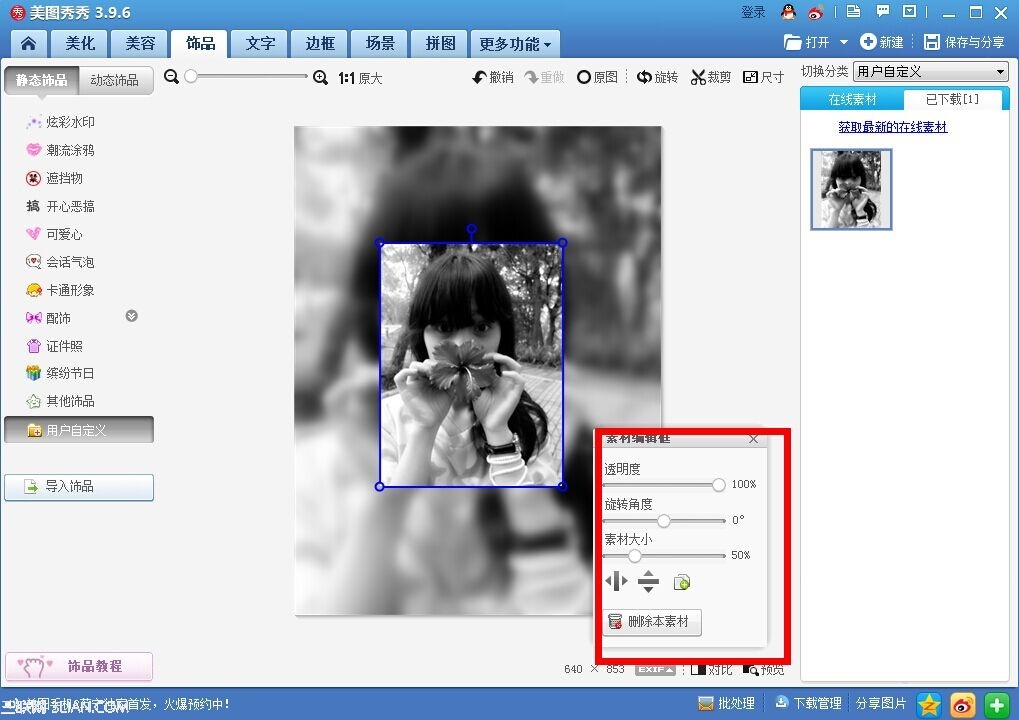Click the 新建 plus button
This screenshot has width=1019, height=720.
[882, 42]
